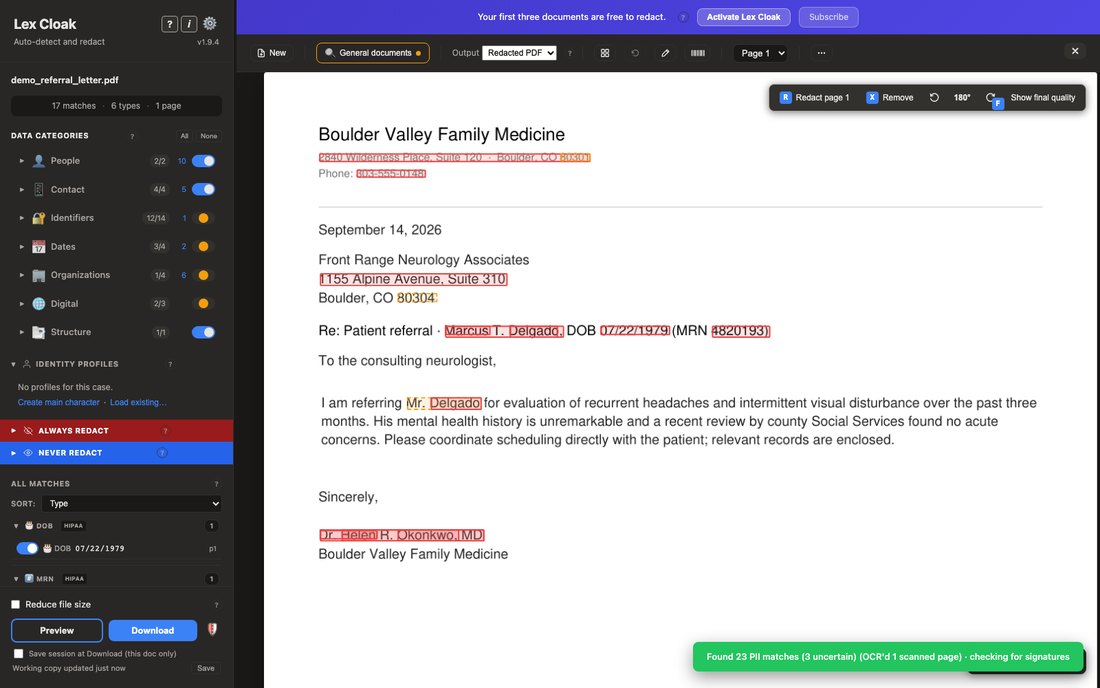Toggle the Organizations category switch
The width and height of the screenshot is (1100, 688).
coord(203,275)
